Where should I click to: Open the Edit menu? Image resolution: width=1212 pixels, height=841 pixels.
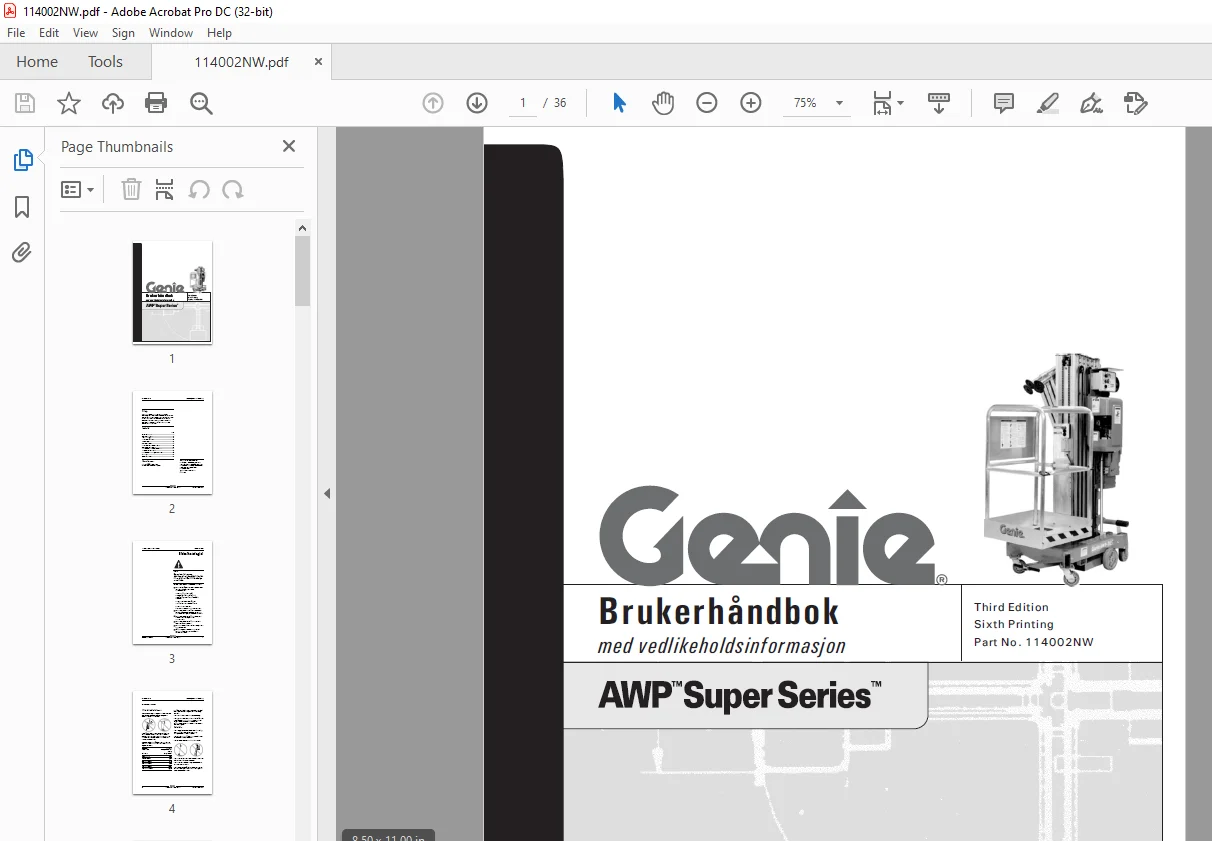pyautogui.click(x=49, y=33)
